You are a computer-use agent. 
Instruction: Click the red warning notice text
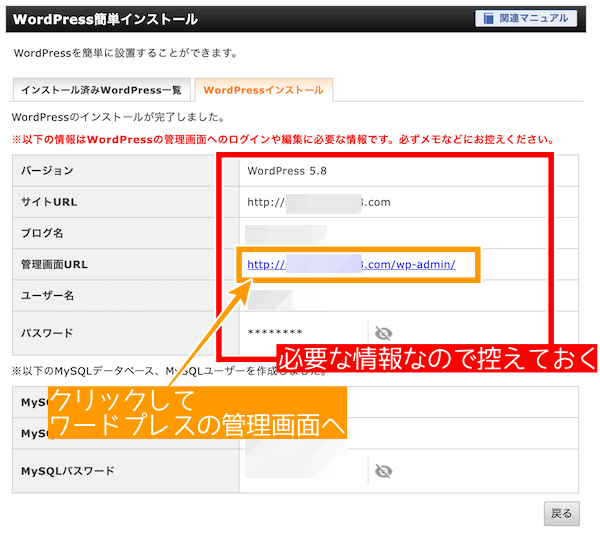coord(283,139)
